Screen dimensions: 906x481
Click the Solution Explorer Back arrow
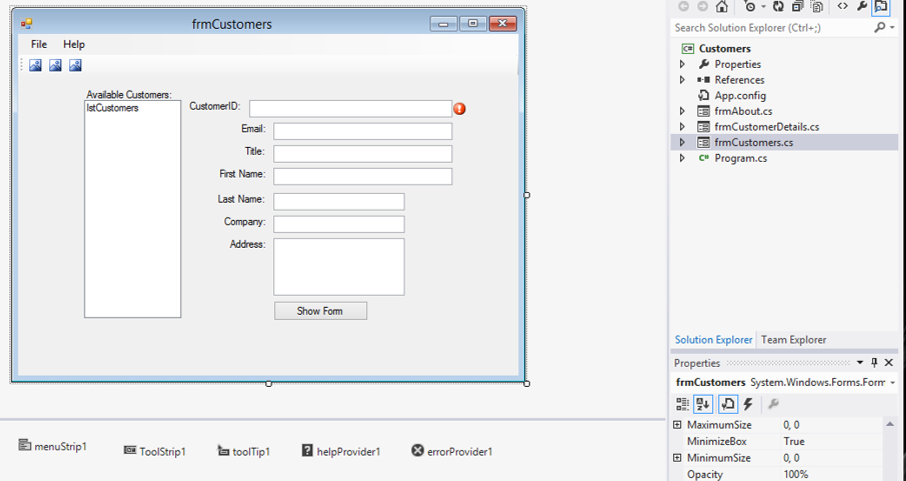(x=684, y=6)
